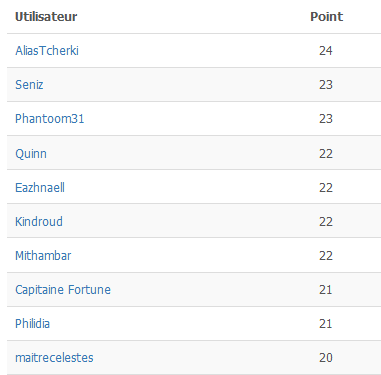Click maitrecelestes' score of 20

click(326, 358)
